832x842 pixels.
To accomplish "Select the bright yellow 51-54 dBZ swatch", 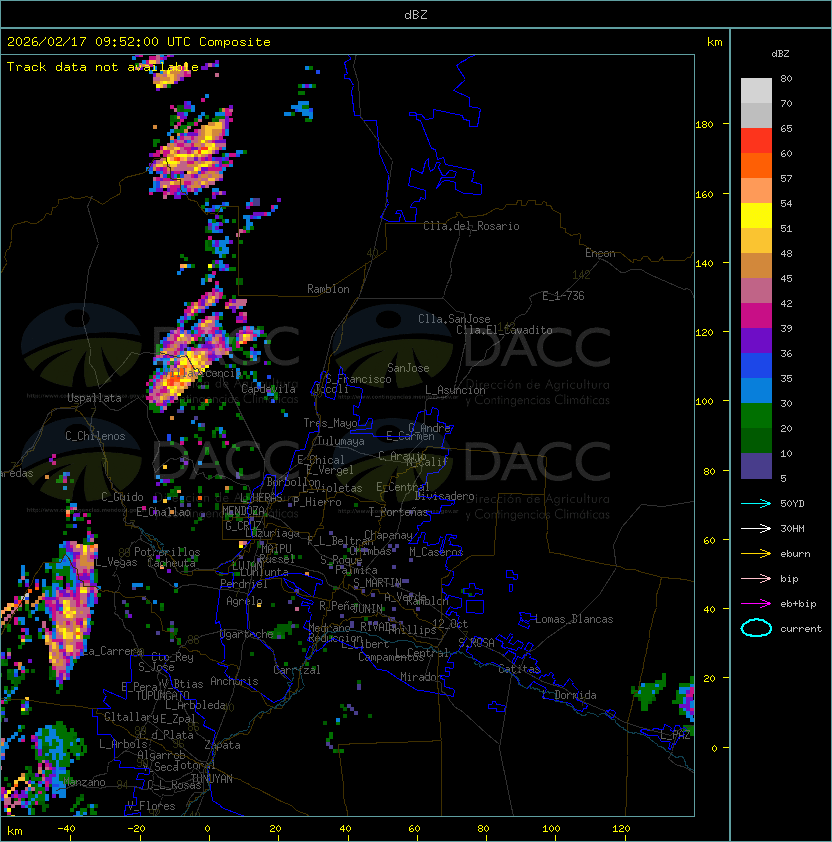I will click(x=756, y=216).
